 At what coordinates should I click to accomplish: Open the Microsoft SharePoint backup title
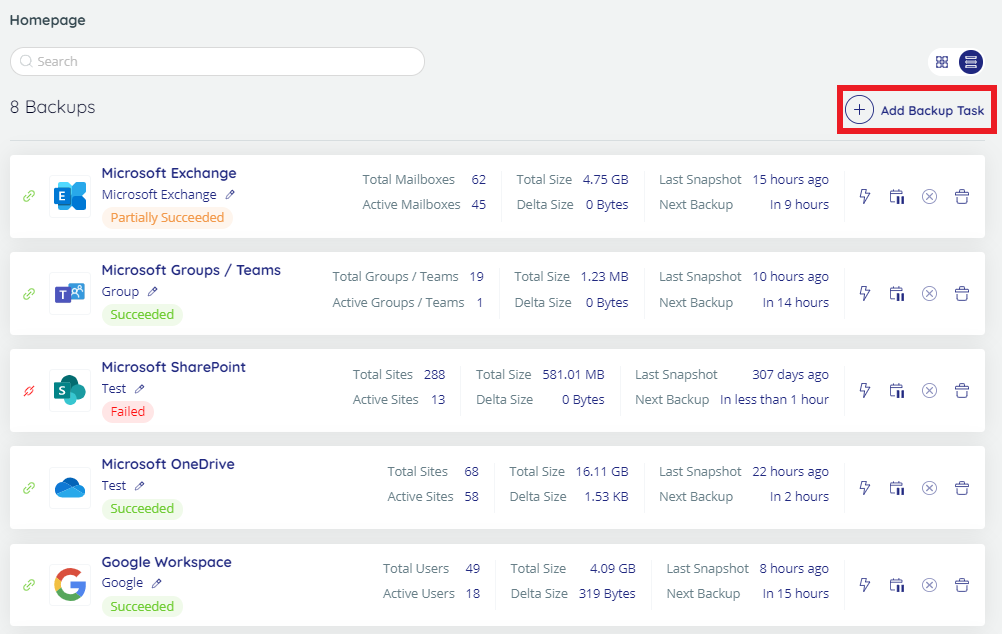[x=173, y=367]
